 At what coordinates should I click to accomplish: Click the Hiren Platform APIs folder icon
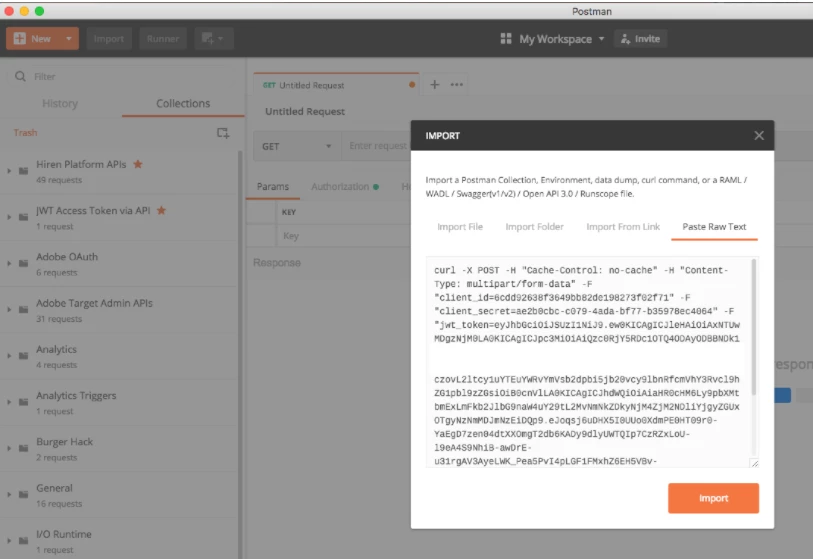(x=23, y=171)
